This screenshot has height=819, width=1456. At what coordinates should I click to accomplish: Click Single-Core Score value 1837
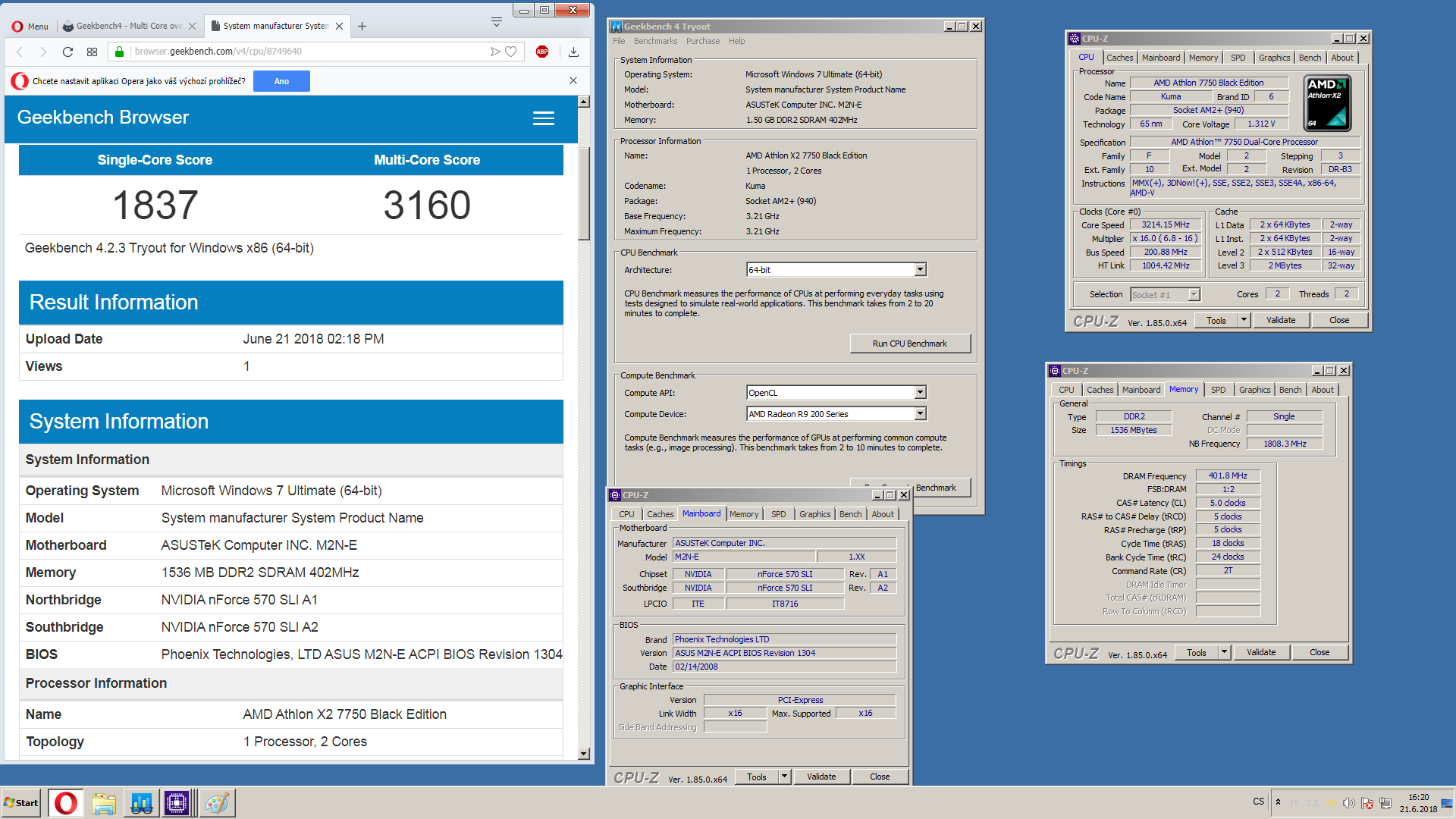click(x=155, y=206)
